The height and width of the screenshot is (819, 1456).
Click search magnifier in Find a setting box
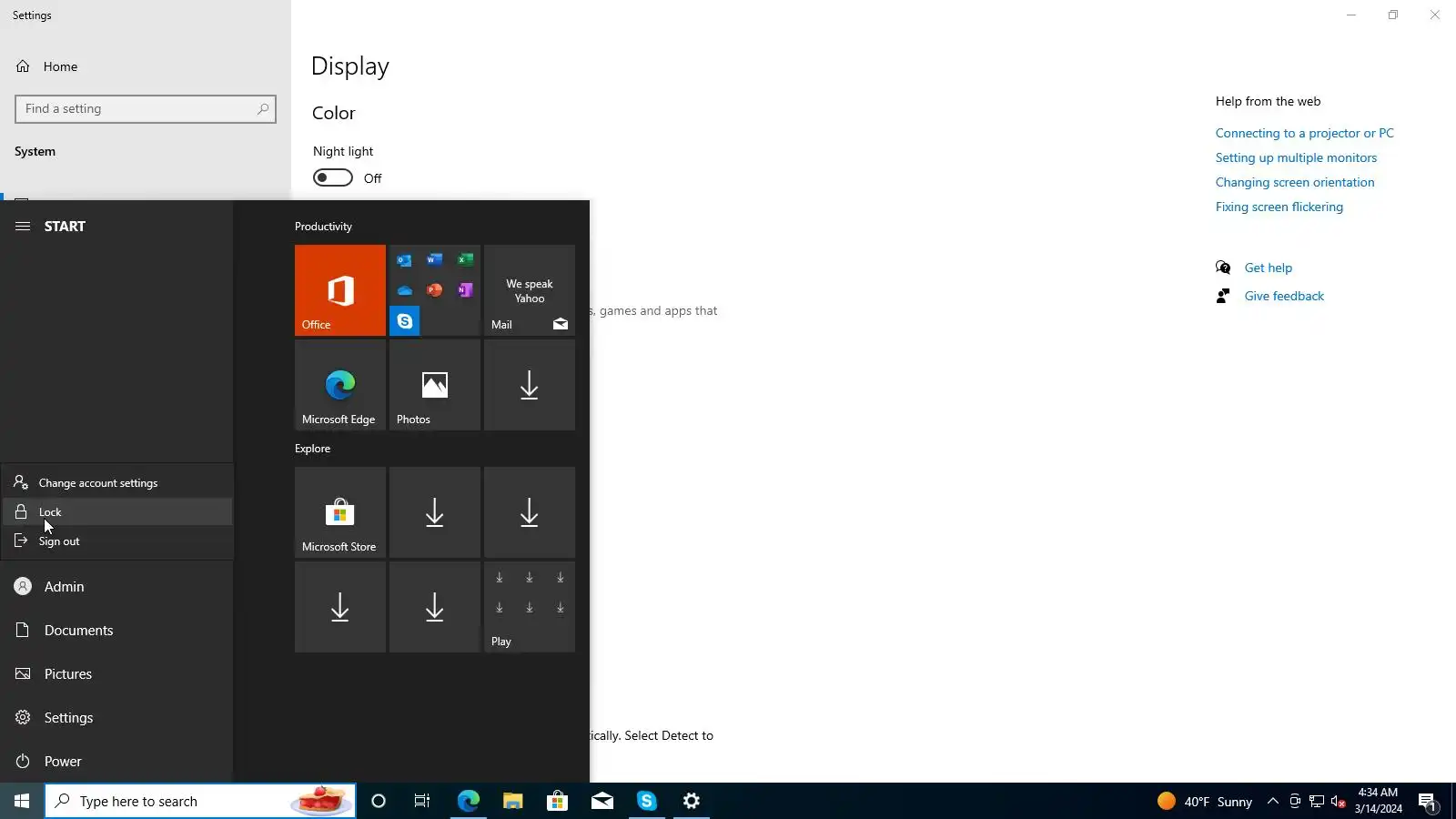click(x=263, y=109)
